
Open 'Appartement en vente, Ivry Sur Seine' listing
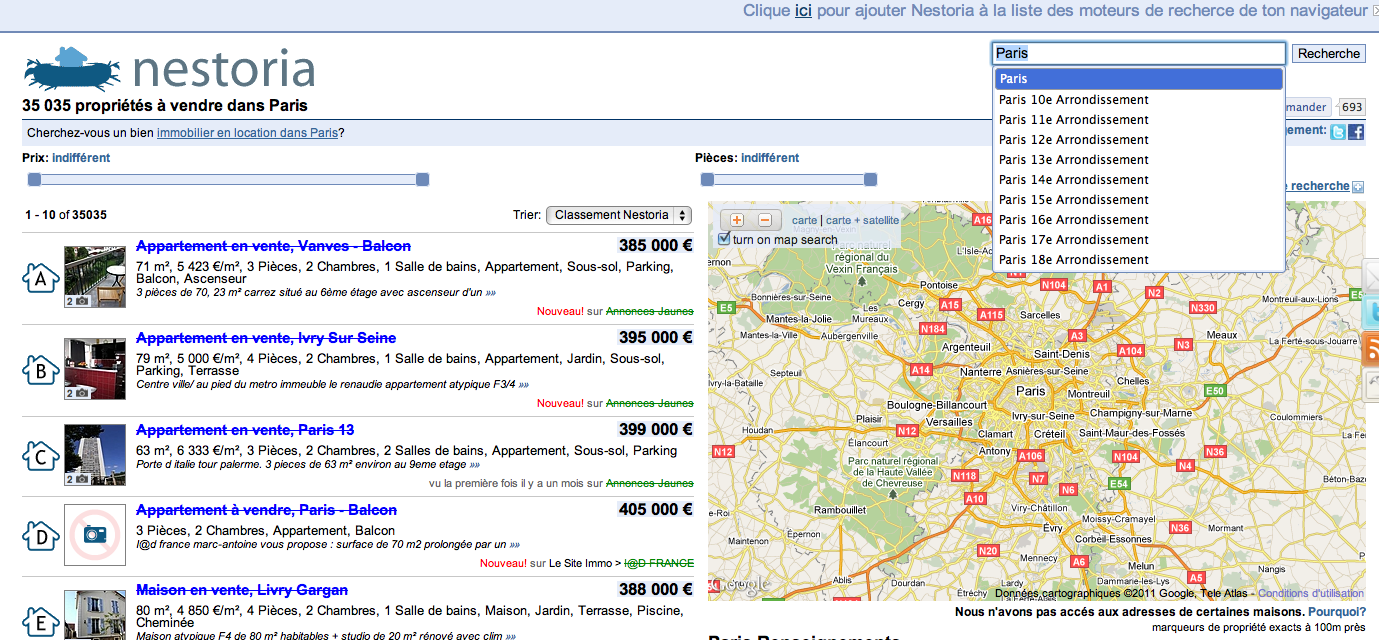point(266,338)
